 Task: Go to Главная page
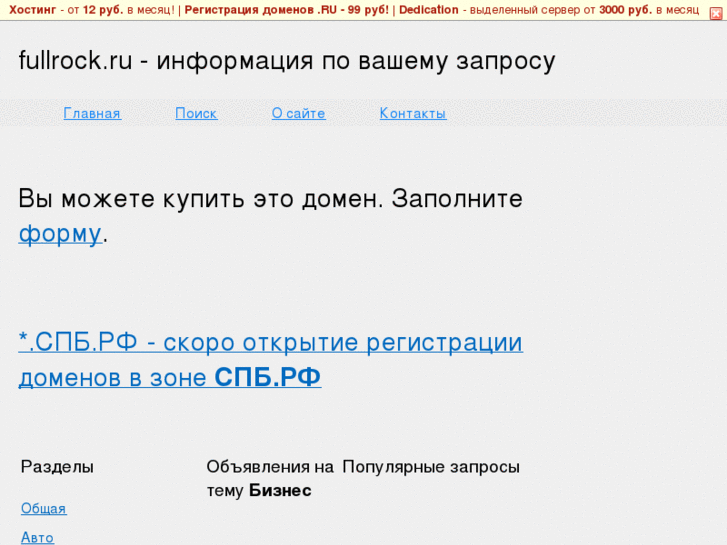click(x=92, y=113)
